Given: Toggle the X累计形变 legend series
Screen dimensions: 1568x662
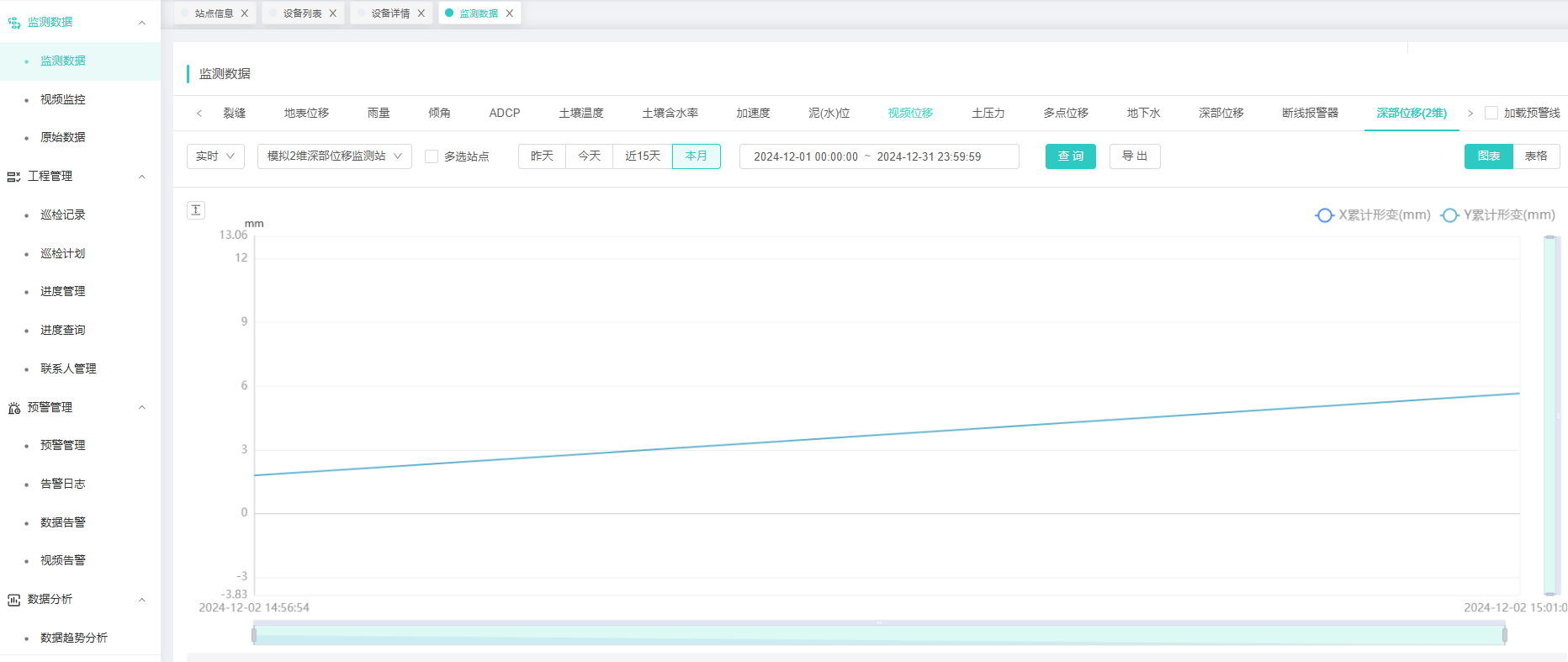Looking at the screenshot, I should click(1373, 215).
